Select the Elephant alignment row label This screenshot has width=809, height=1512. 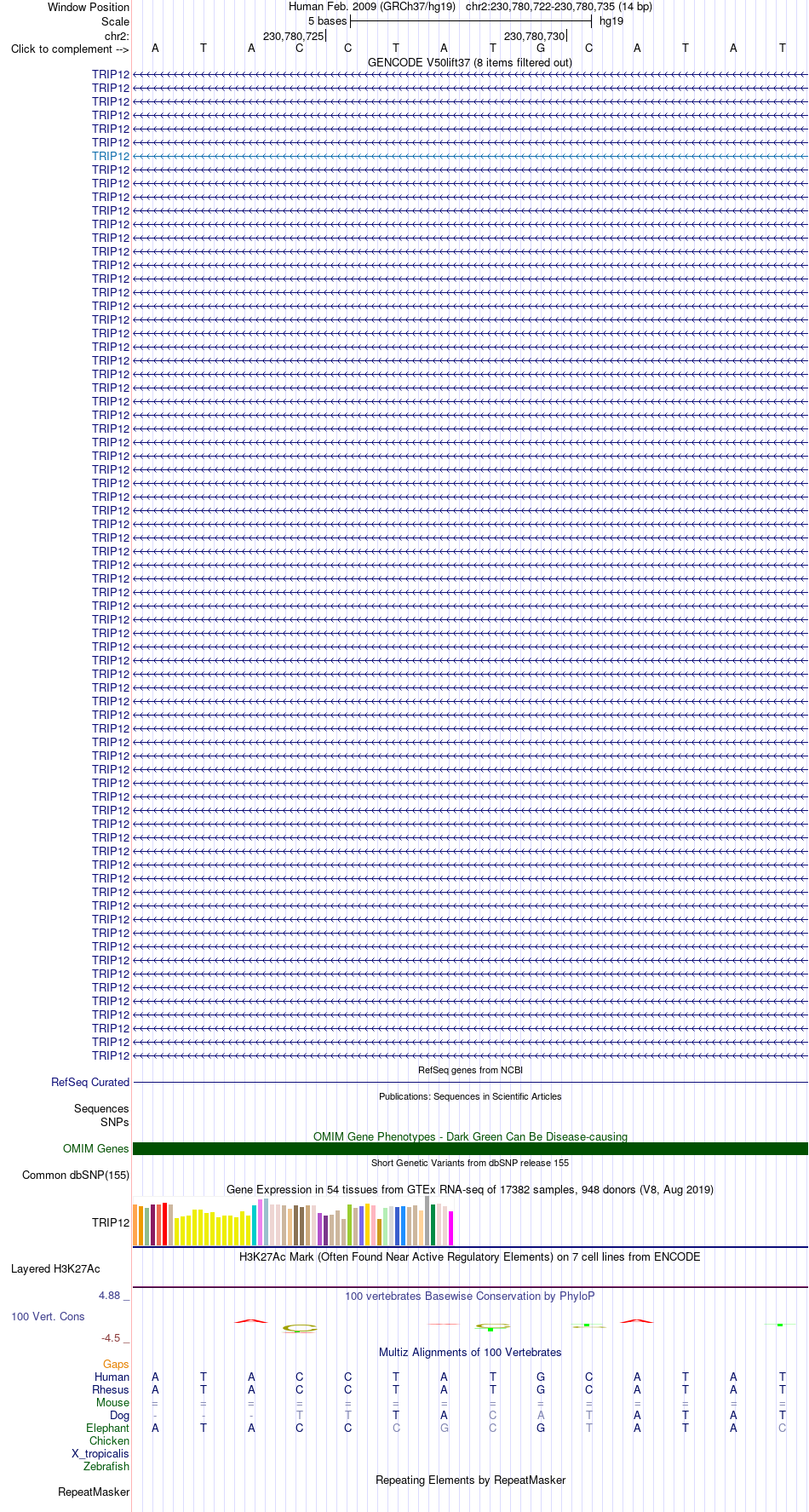(107, 1428)
